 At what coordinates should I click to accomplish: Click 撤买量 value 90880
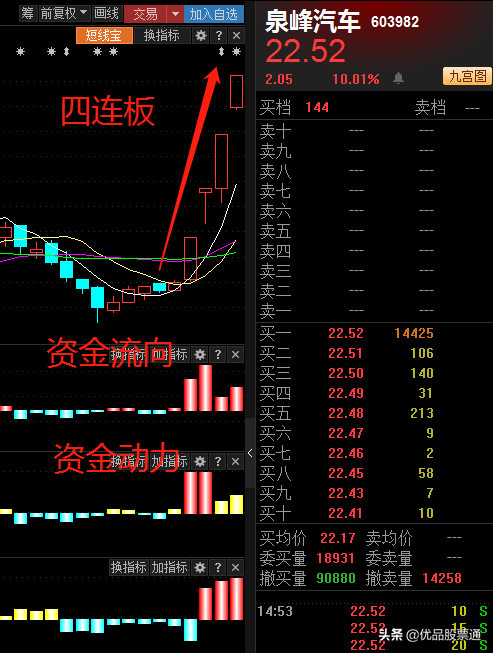tap(336, 578)
